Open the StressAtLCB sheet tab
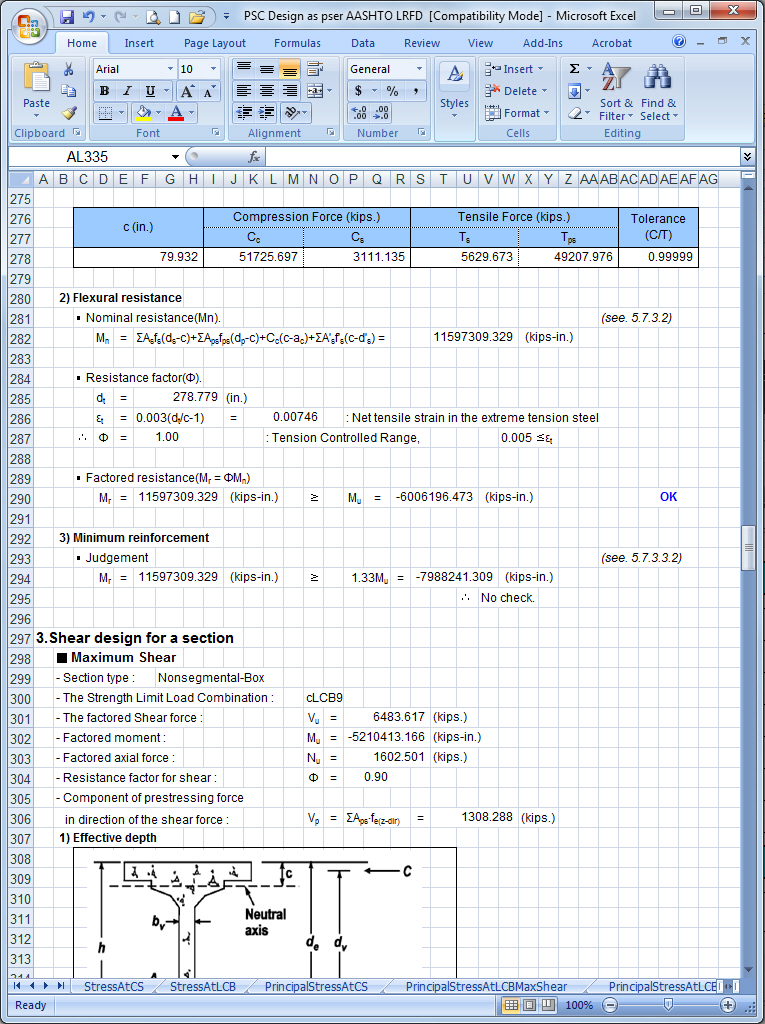The height and width of the screenshot is (1024, 765). pos(202,986)
